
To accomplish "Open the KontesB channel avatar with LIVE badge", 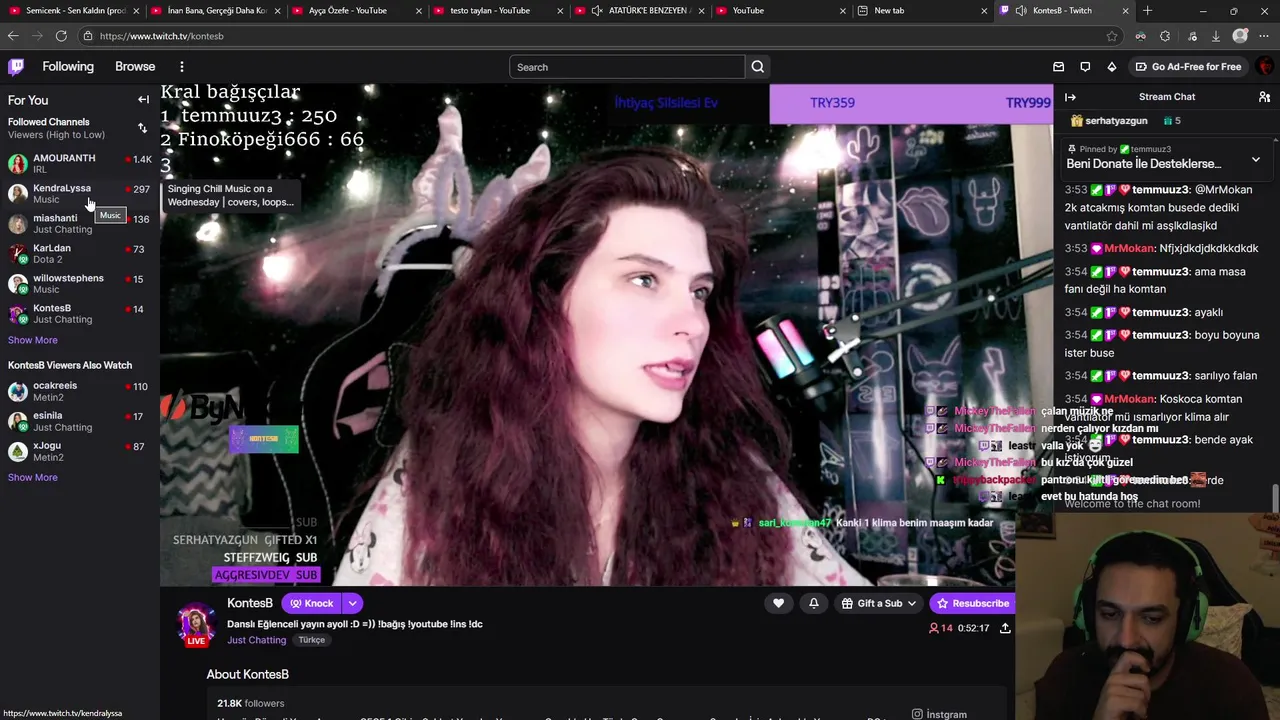I will tap(196, 624).
